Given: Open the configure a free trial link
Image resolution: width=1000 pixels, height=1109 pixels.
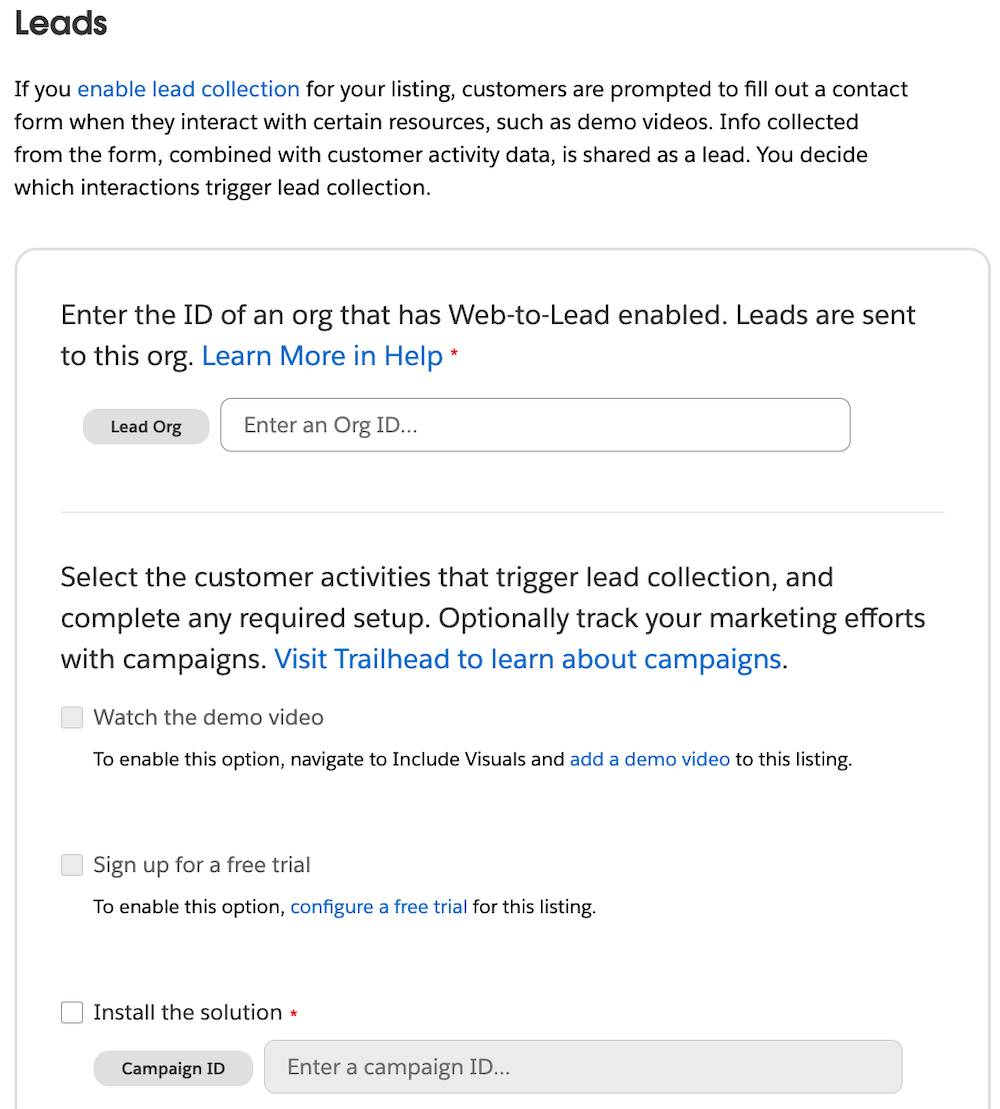Looking at the screenshot, I should pos(378,907).
